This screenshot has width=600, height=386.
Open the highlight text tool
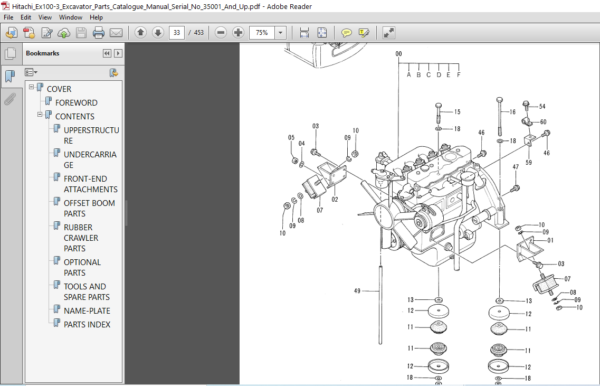364,33
